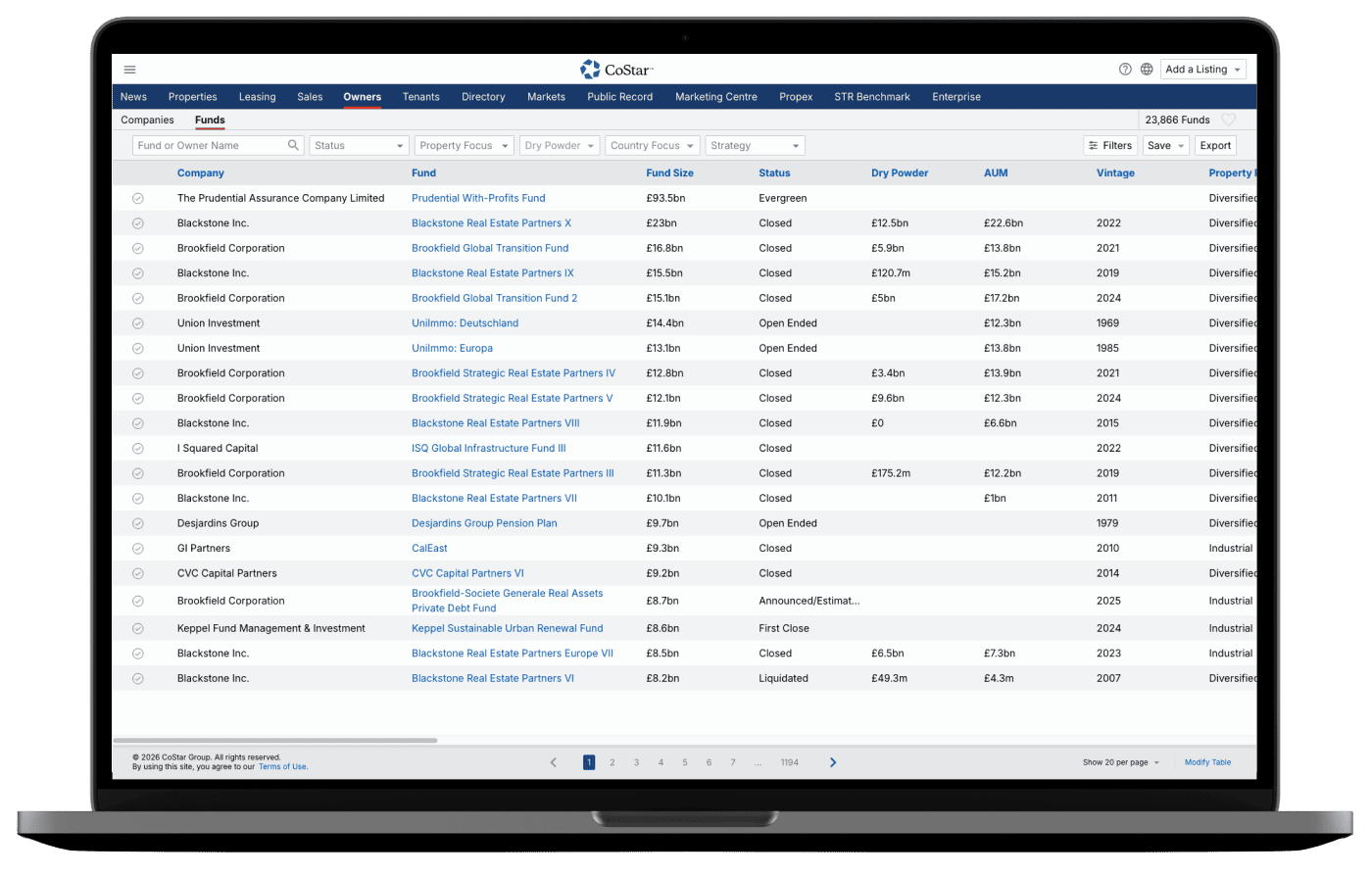1372x876 pixels.
Task: Open the Blackstone Real Estate Partners X link
Action: (x=491, y=223)
